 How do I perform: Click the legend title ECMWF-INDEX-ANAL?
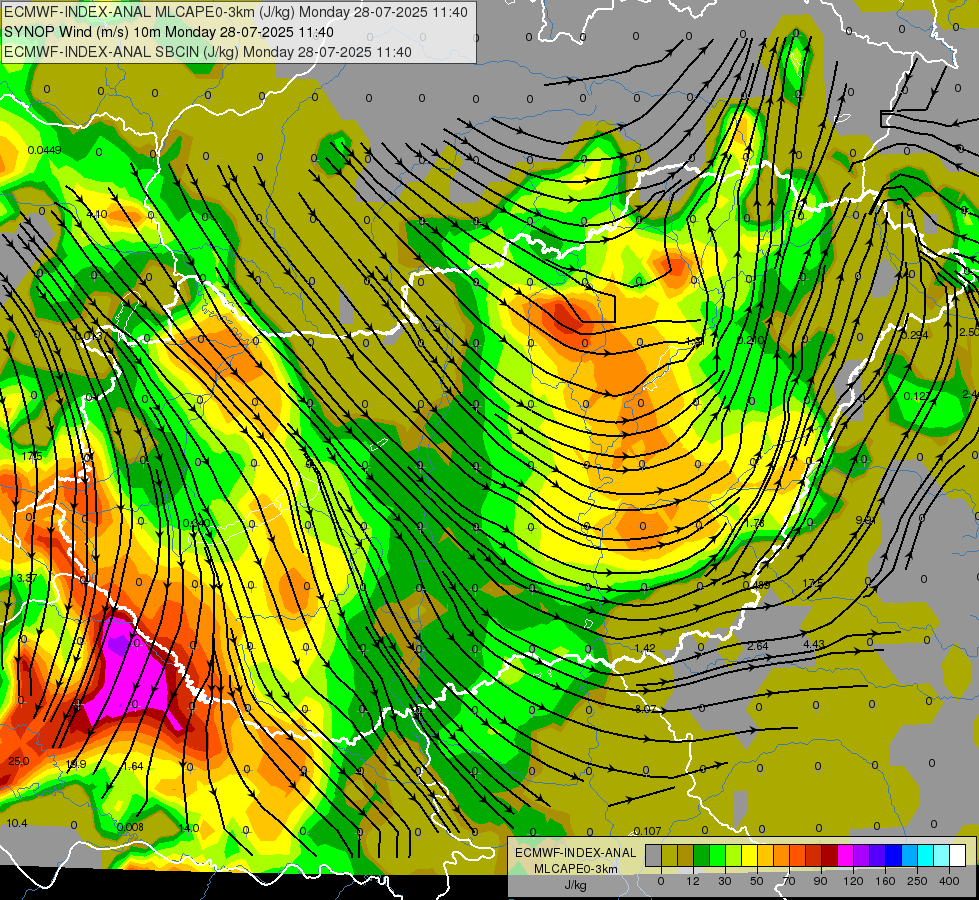pos(575,853)
